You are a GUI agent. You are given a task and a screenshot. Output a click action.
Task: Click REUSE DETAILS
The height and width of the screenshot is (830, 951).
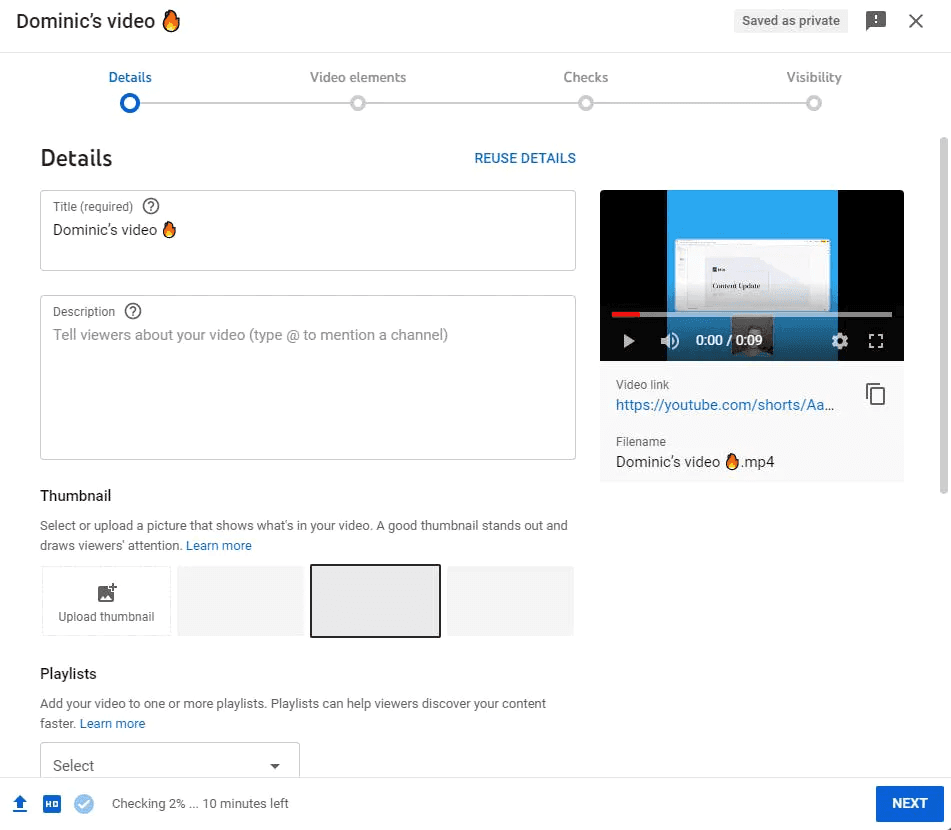(525, 158)
